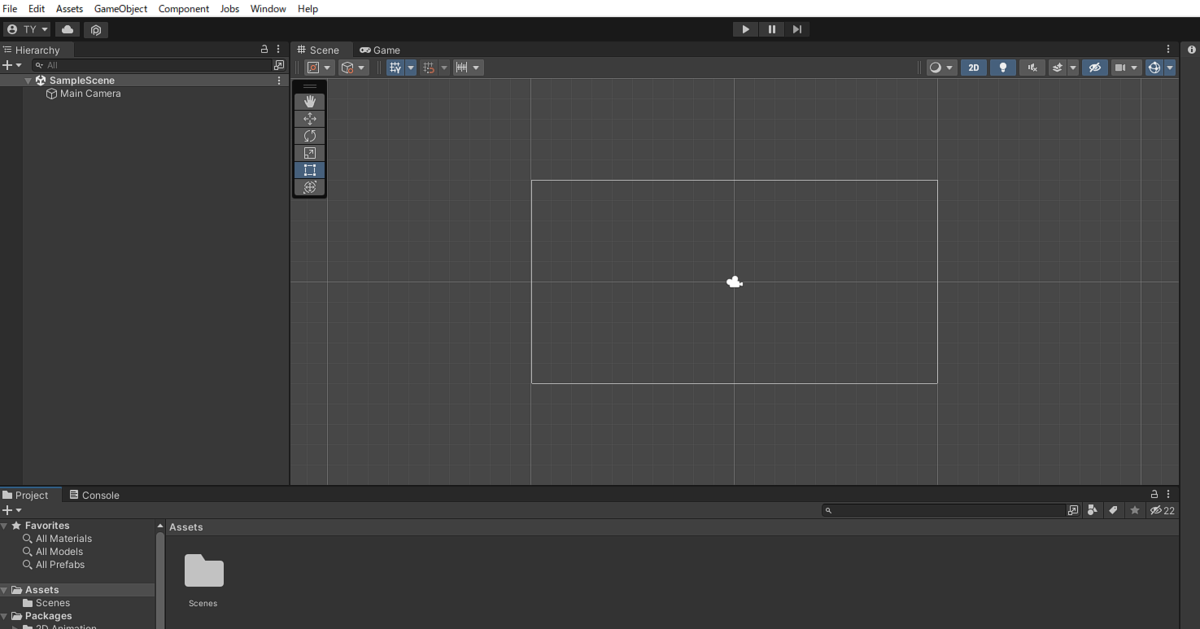Focus the Hierarchy search field
1200x629 pixels.
(152, 65)
